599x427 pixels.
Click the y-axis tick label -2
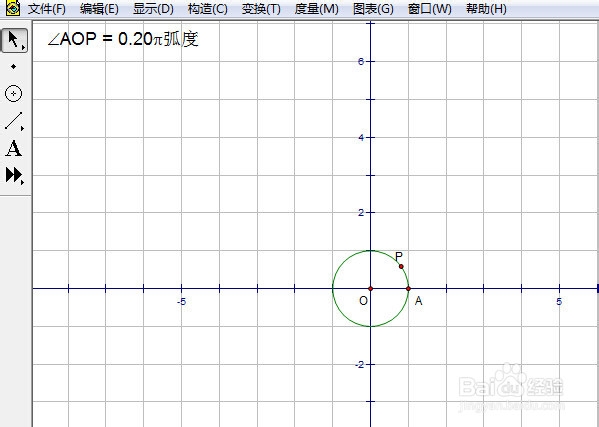tap(359, 364)
